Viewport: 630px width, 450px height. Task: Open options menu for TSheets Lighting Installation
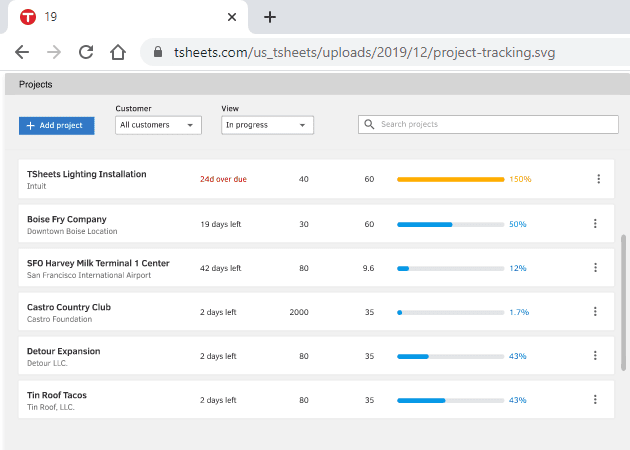(x=599, y=179)
